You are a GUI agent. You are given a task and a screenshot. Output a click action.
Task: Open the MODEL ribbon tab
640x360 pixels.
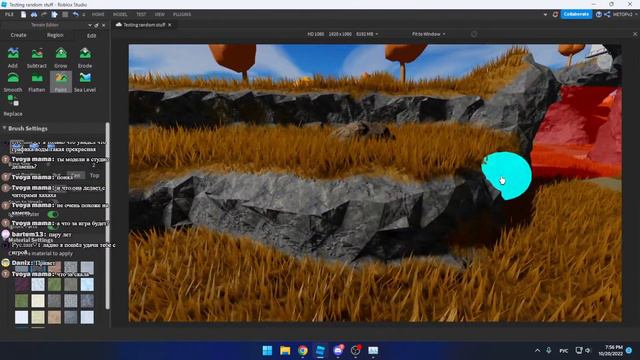pyautogui.click(x=120, y=14)
